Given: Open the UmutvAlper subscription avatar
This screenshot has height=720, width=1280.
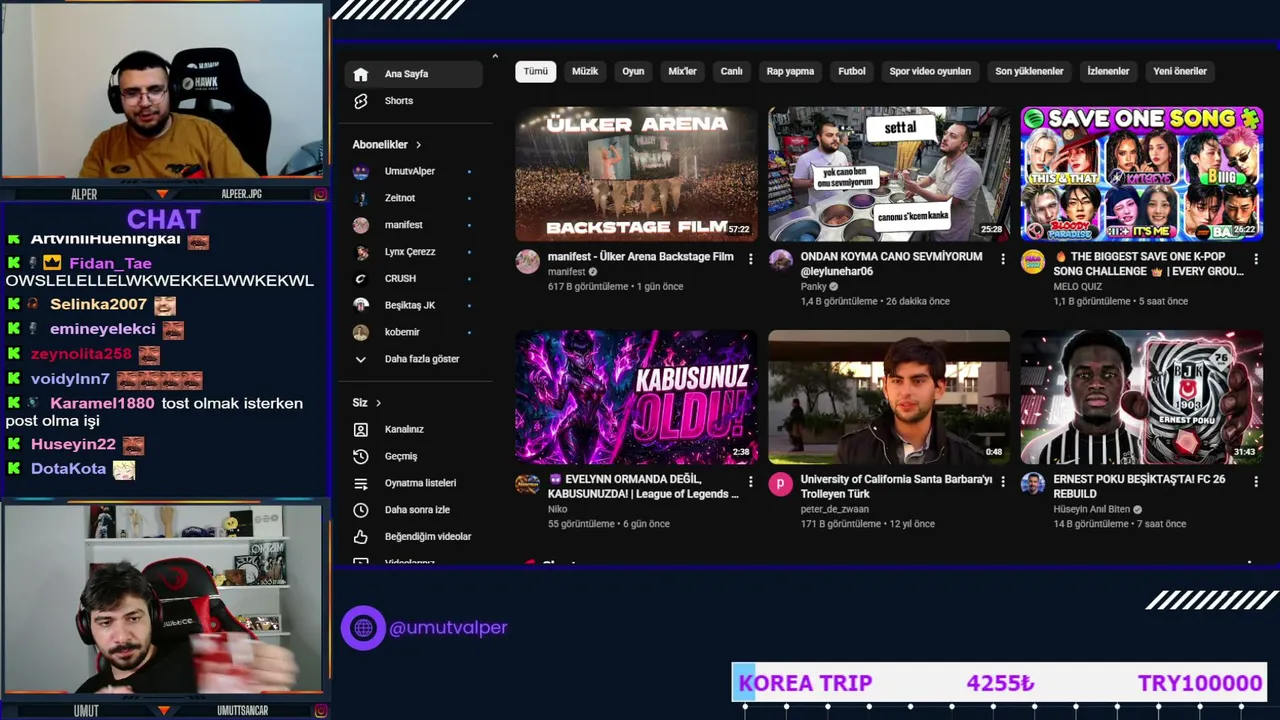Looking at the screenshot, I should (x=361, y=172).
